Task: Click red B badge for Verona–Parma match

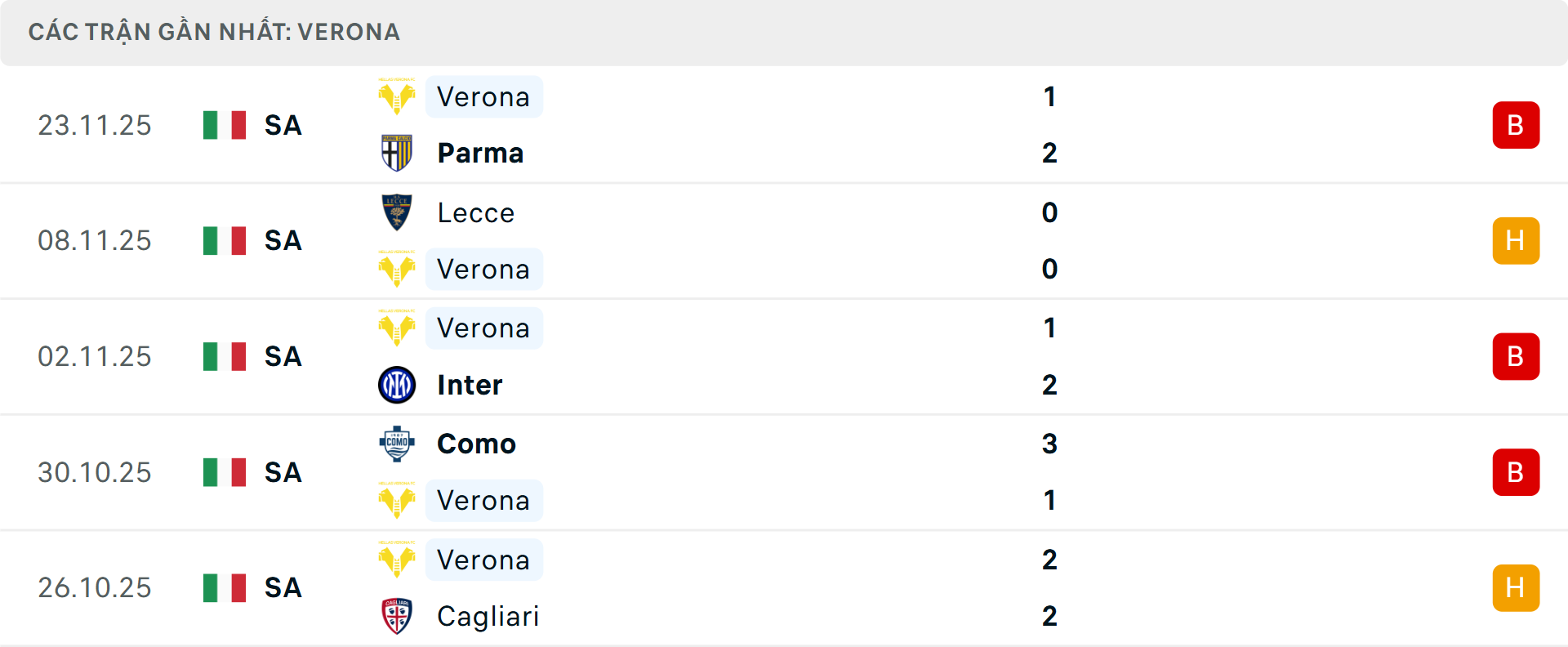Action: pos(1516,125)
